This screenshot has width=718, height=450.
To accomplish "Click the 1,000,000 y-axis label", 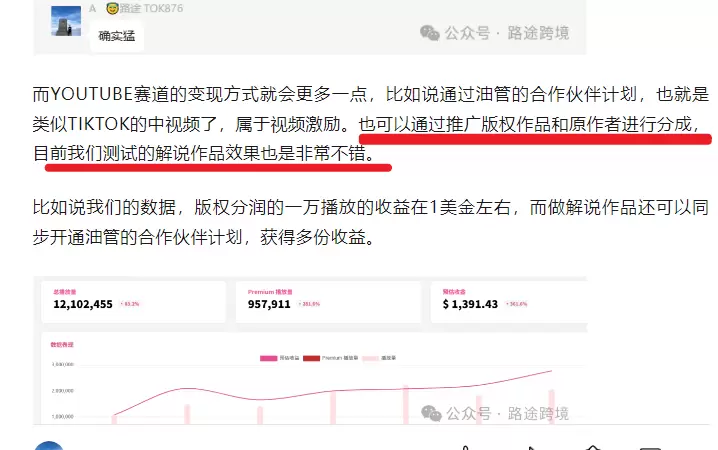I will (x=63, y=417).
